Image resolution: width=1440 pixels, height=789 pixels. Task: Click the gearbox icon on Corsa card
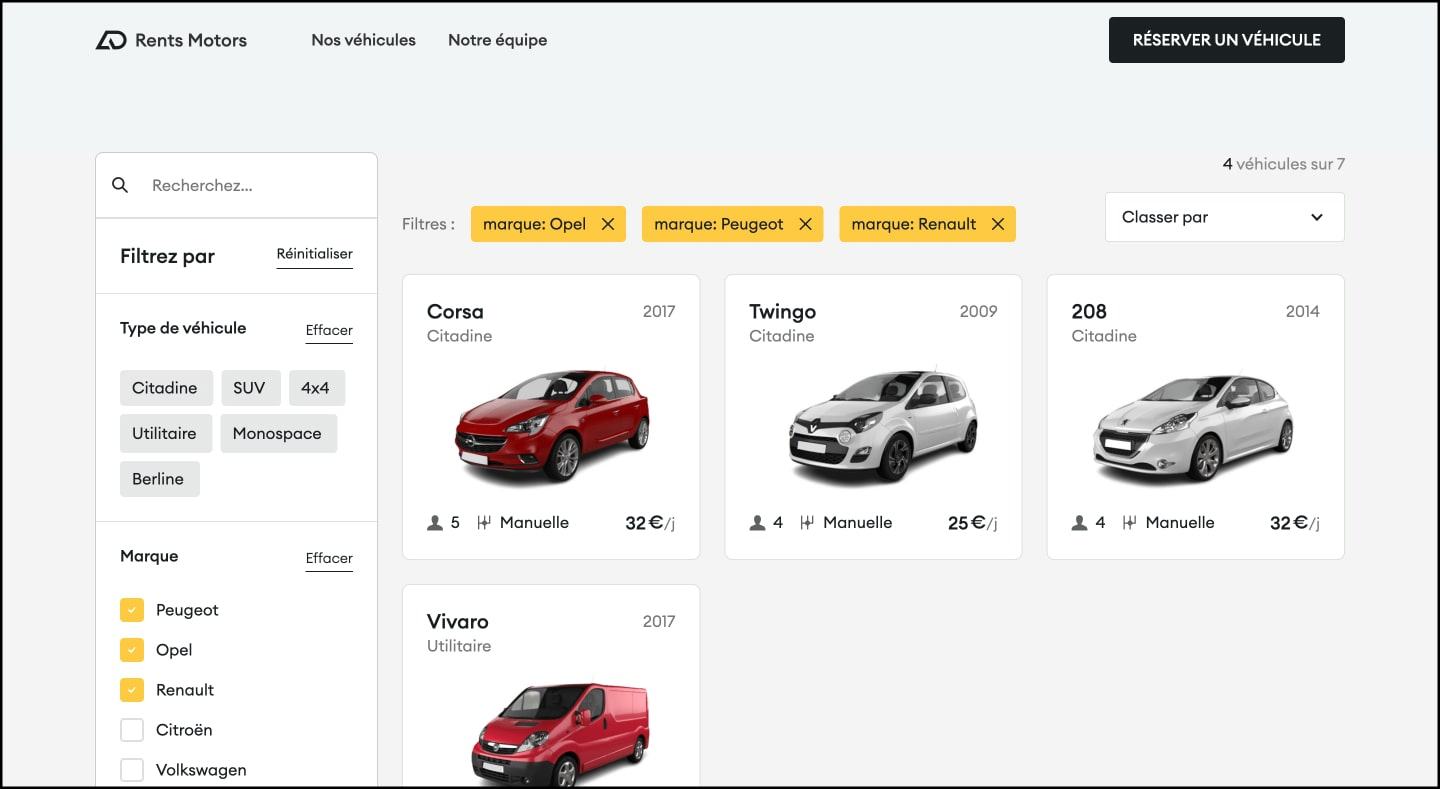point(484,522)
